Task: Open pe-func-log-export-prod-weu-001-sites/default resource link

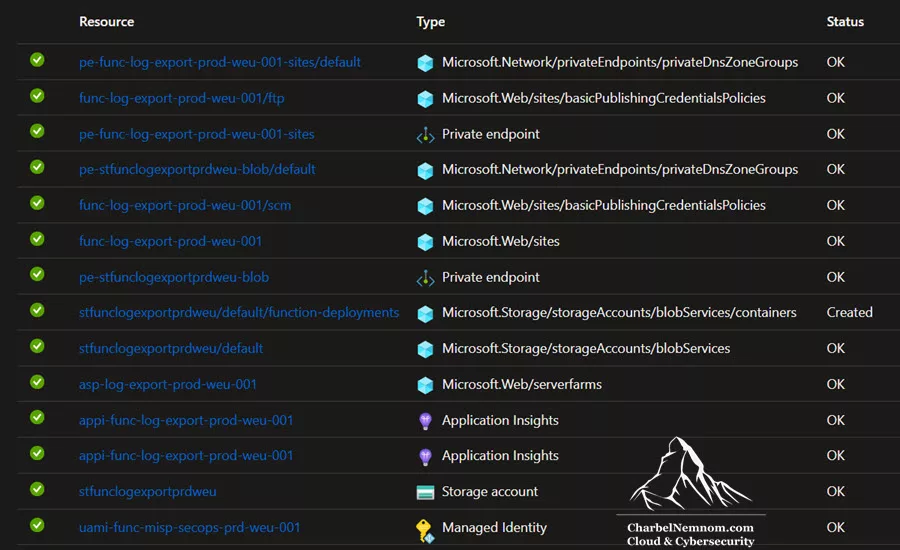Action: click(220, 62)
